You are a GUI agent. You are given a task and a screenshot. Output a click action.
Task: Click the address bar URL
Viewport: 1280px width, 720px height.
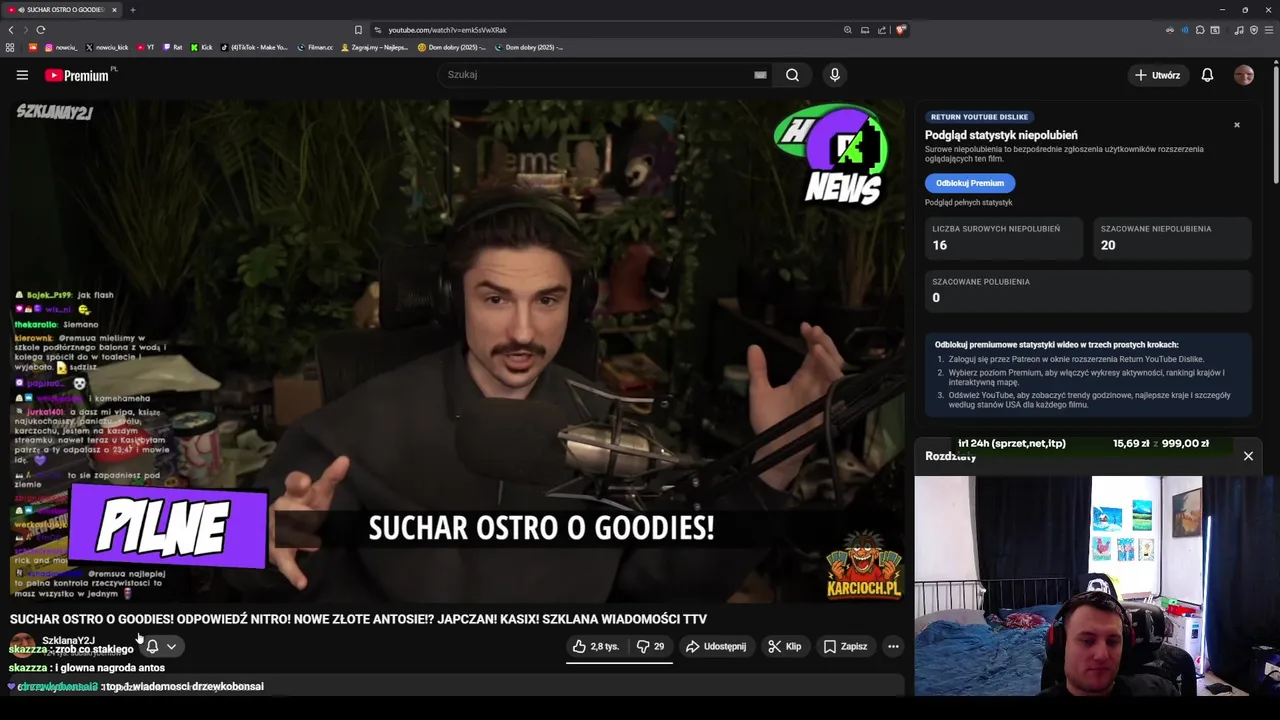point(447,30)
